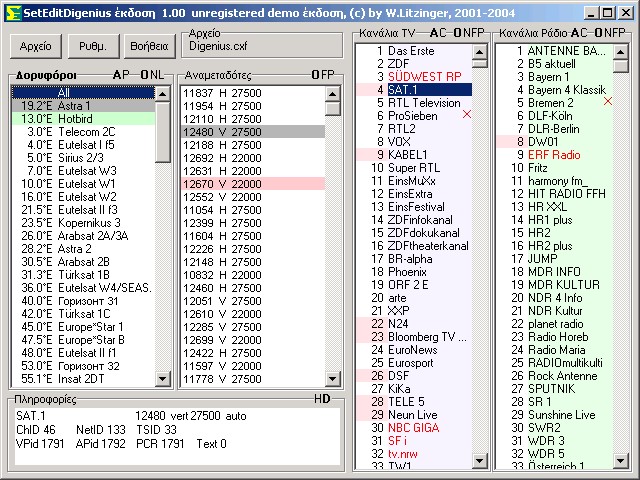Open the Αρχείο file menu button

click(35, 46)
